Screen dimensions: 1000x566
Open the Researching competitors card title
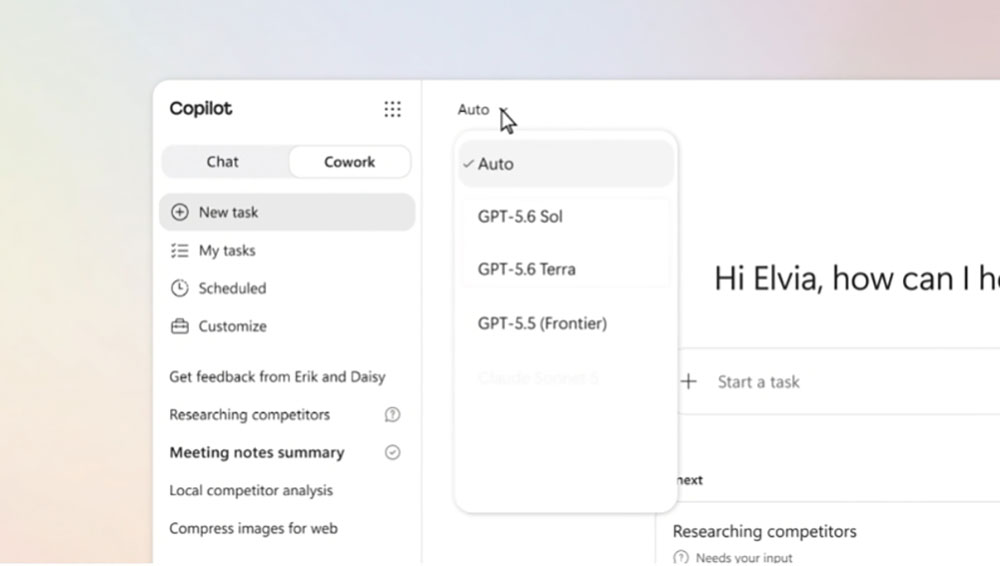[x=765, y=532]
